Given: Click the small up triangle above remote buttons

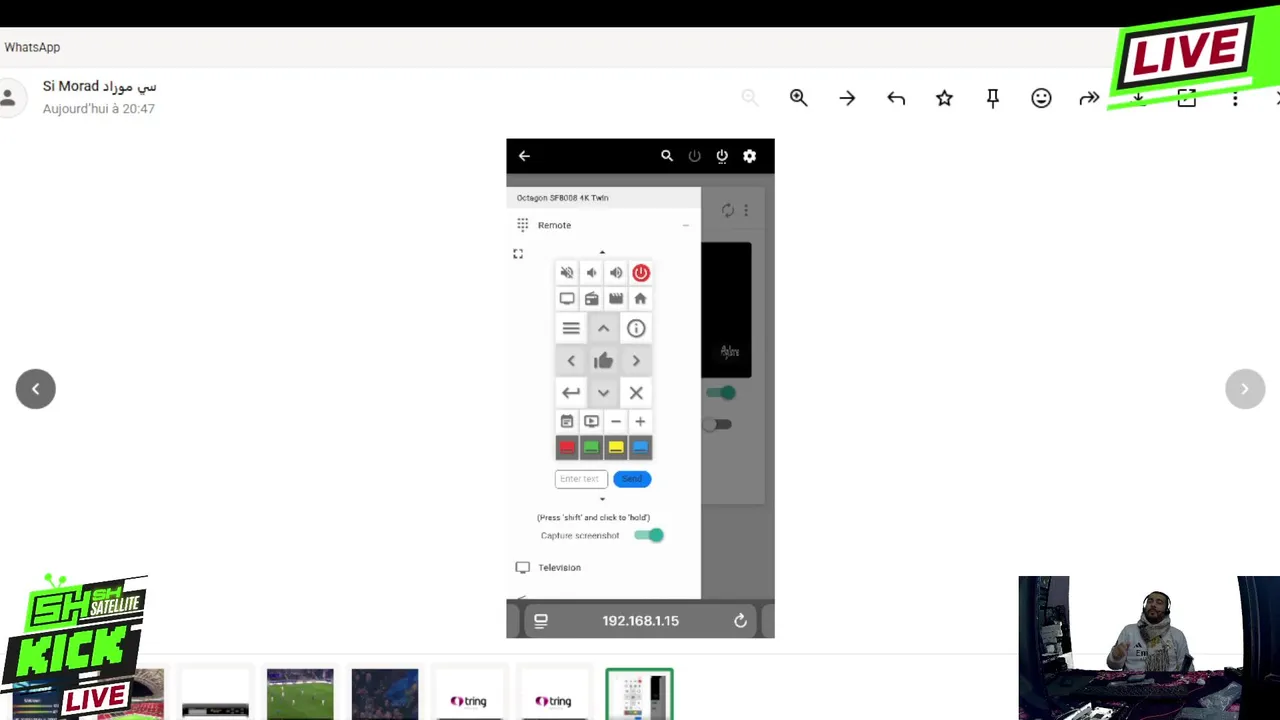Looking at the screenshot, I should [x=602, y=253].
